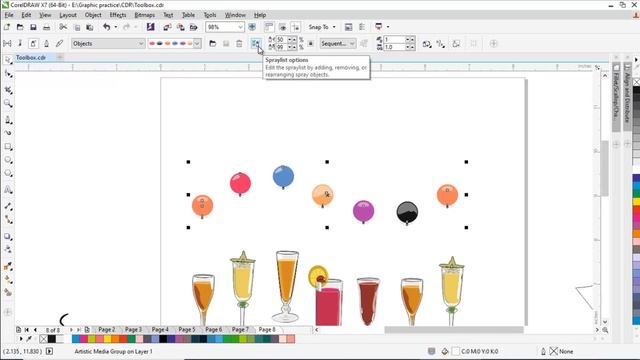This screenshot has height=360, width=640.
Task: Expand the Undo history dropdown arrow
Action: tap(116, 27)
